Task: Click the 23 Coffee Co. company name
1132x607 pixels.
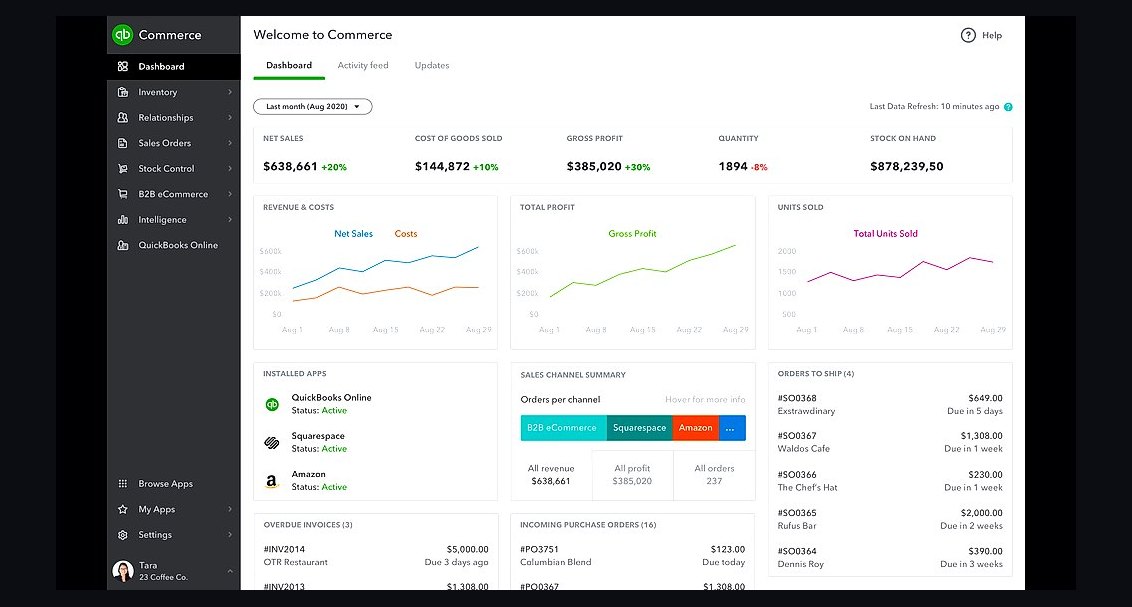Action: pos(163,577)
